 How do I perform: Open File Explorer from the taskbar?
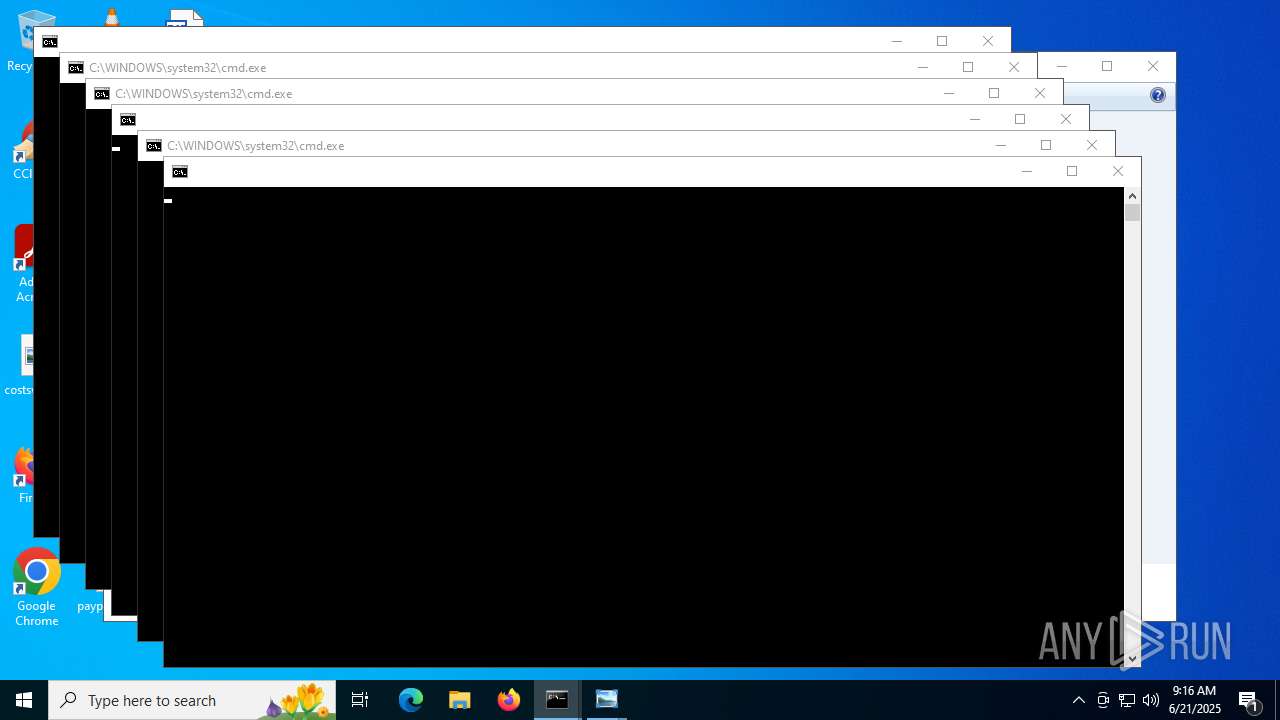tap(460, 700)
